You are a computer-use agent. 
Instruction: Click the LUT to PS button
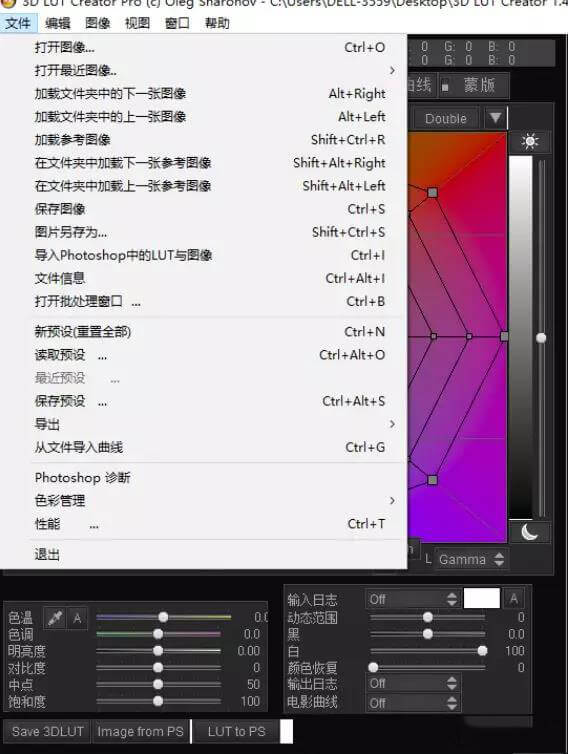[236, 731]
